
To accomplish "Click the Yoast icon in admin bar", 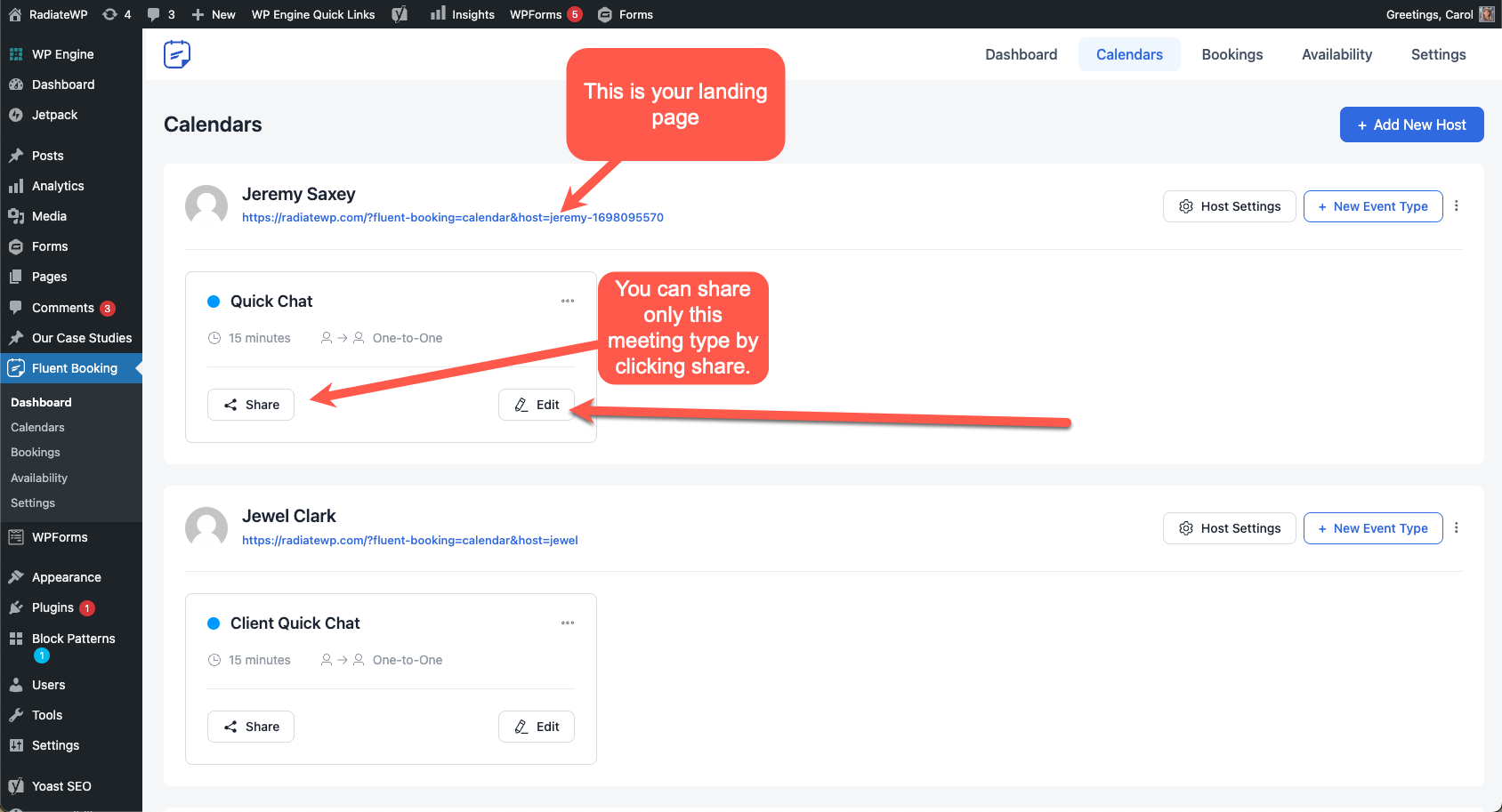I will point(400,14).
